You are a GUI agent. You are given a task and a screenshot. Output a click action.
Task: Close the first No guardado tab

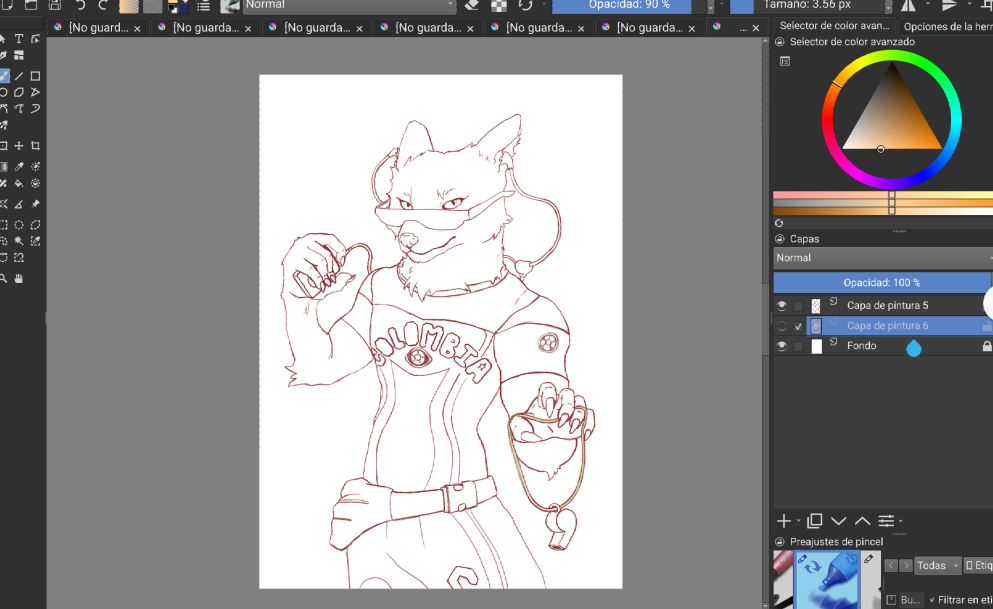(137, 28)
